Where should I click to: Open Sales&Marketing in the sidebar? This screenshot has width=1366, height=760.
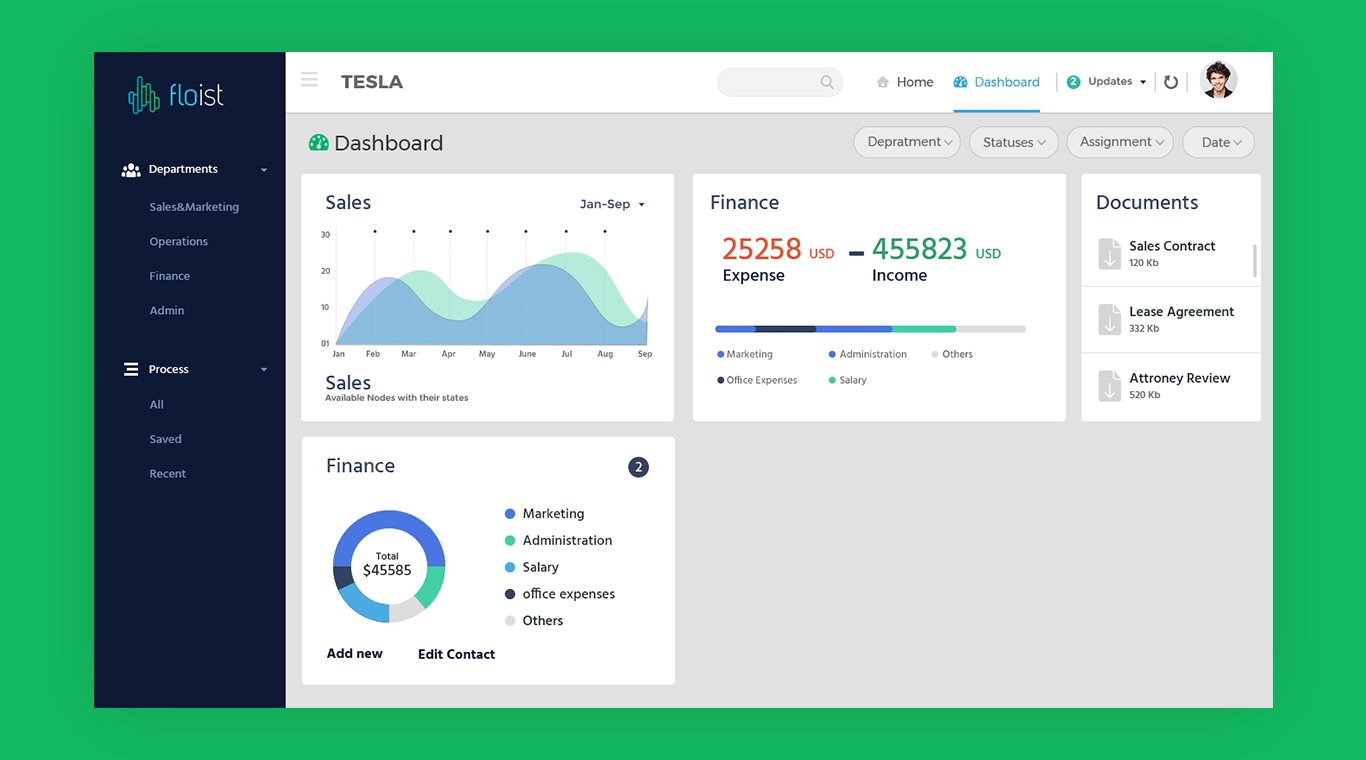(x=194, y=207)
